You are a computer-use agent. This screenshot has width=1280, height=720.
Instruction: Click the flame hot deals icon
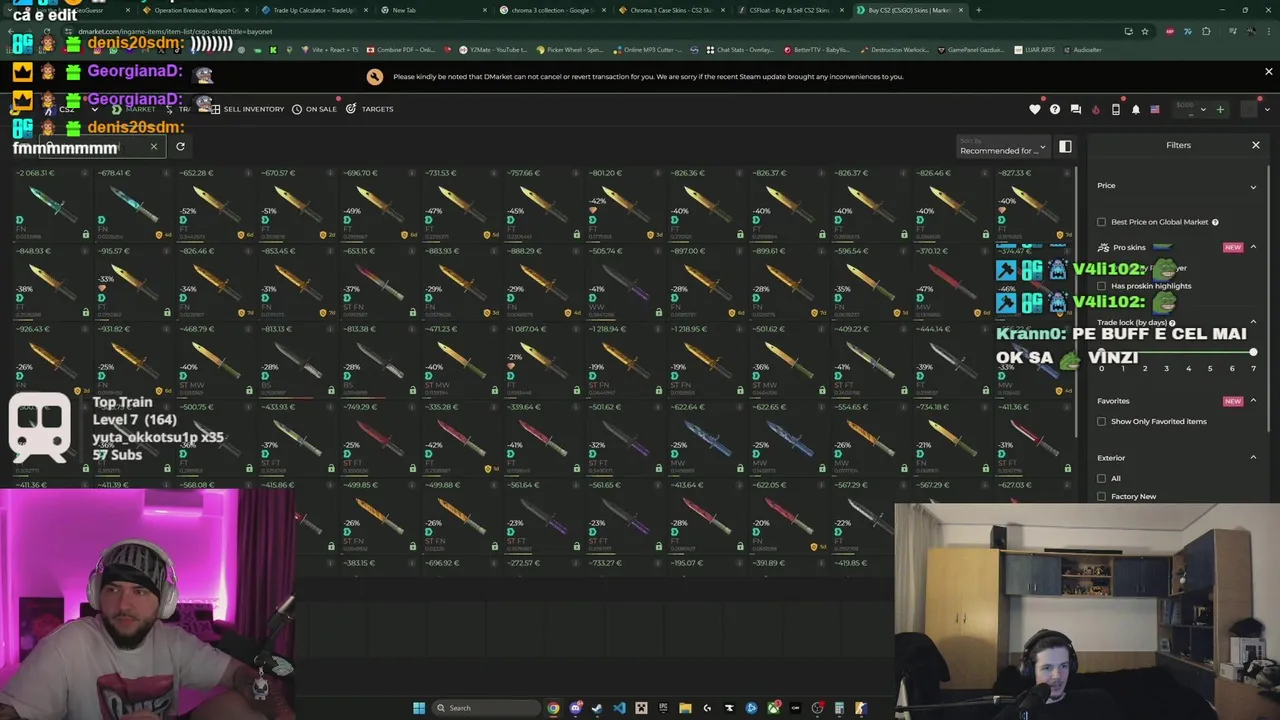point(1096,109)
